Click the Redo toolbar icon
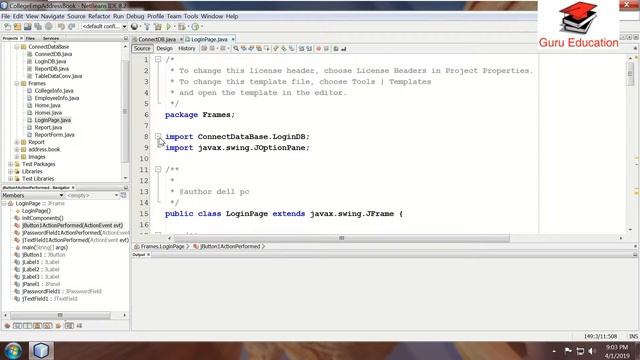 click(71, 27)
